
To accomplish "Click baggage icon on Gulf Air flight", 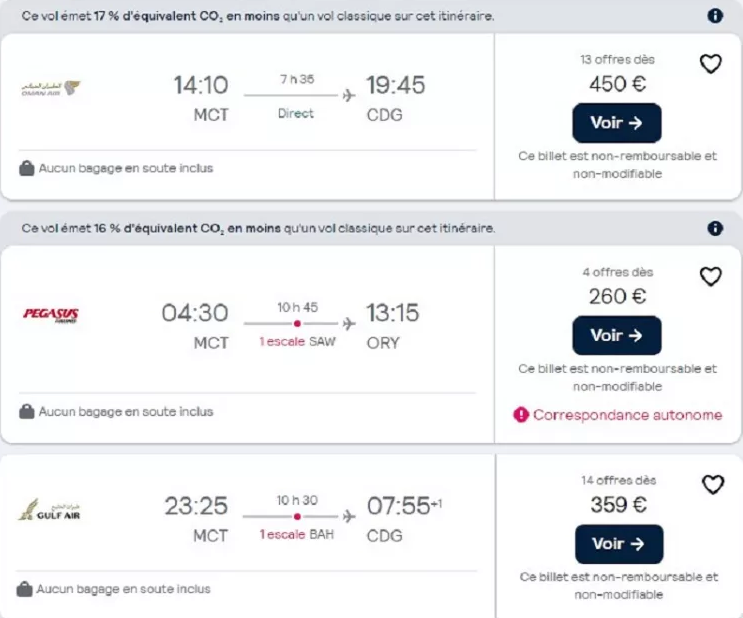I will (26, 589).
